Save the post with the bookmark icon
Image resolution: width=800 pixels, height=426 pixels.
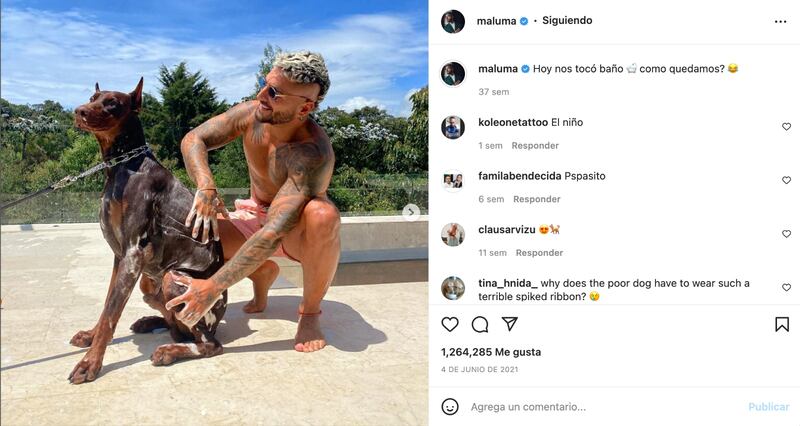click(x=782, y=324)
